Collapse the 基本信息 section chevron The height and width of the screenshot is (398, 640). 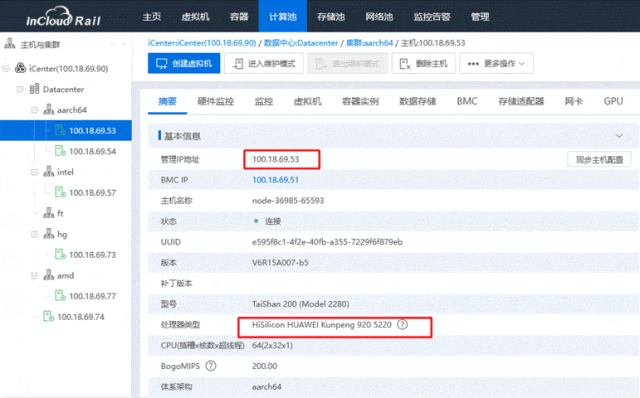point(619,136)
